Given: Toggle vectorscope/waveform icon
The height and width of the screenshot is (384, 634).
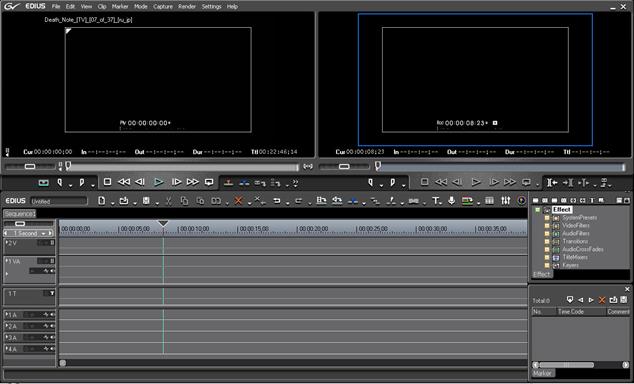Looking at the screenshot, I should click(522, 200).
